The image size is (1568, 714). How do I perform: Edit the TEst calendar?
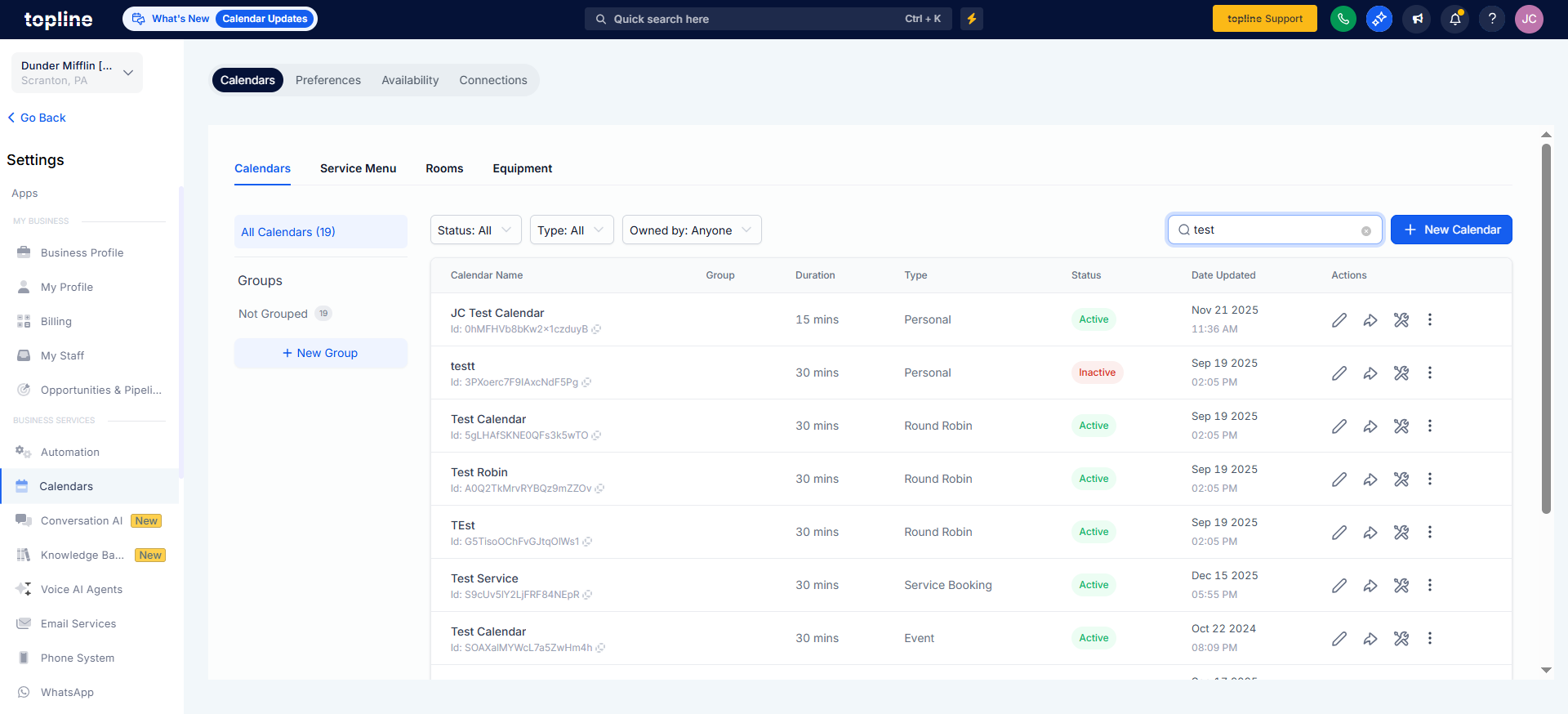point(1339,532)
